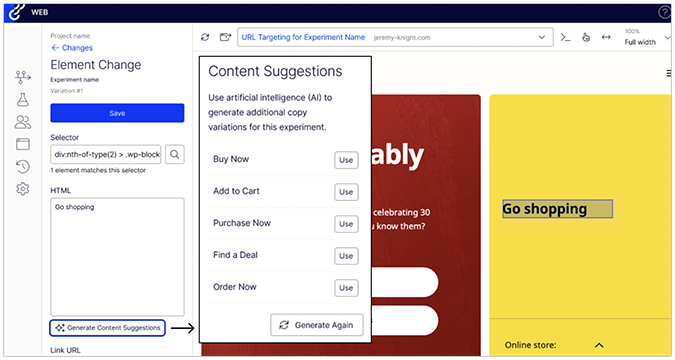Click the HTML text area with Go shopping
Screen dimensions: 675x360
click(117, 257)
